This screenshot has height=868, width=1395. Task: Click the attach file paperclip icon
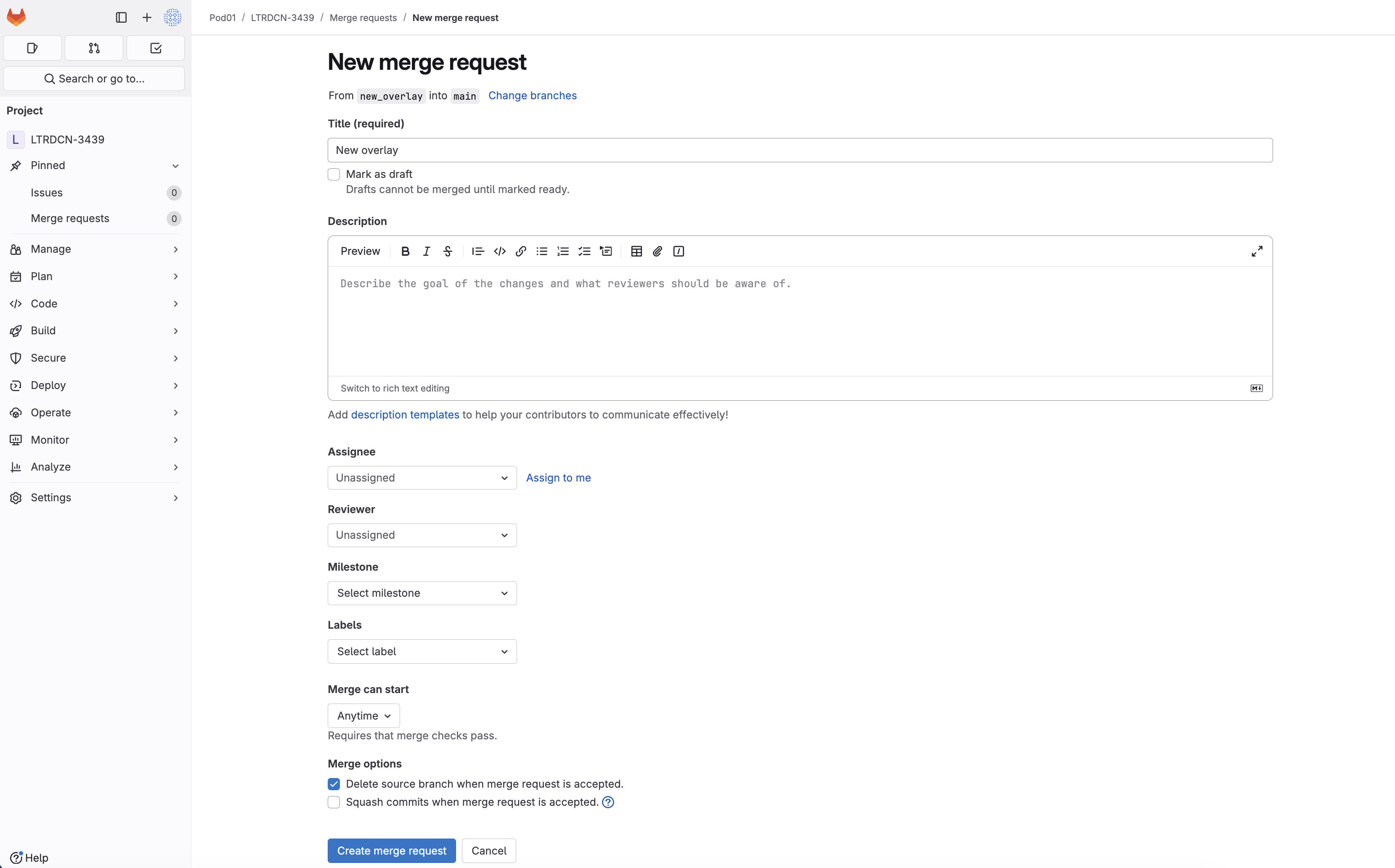(x=658, y=251)
